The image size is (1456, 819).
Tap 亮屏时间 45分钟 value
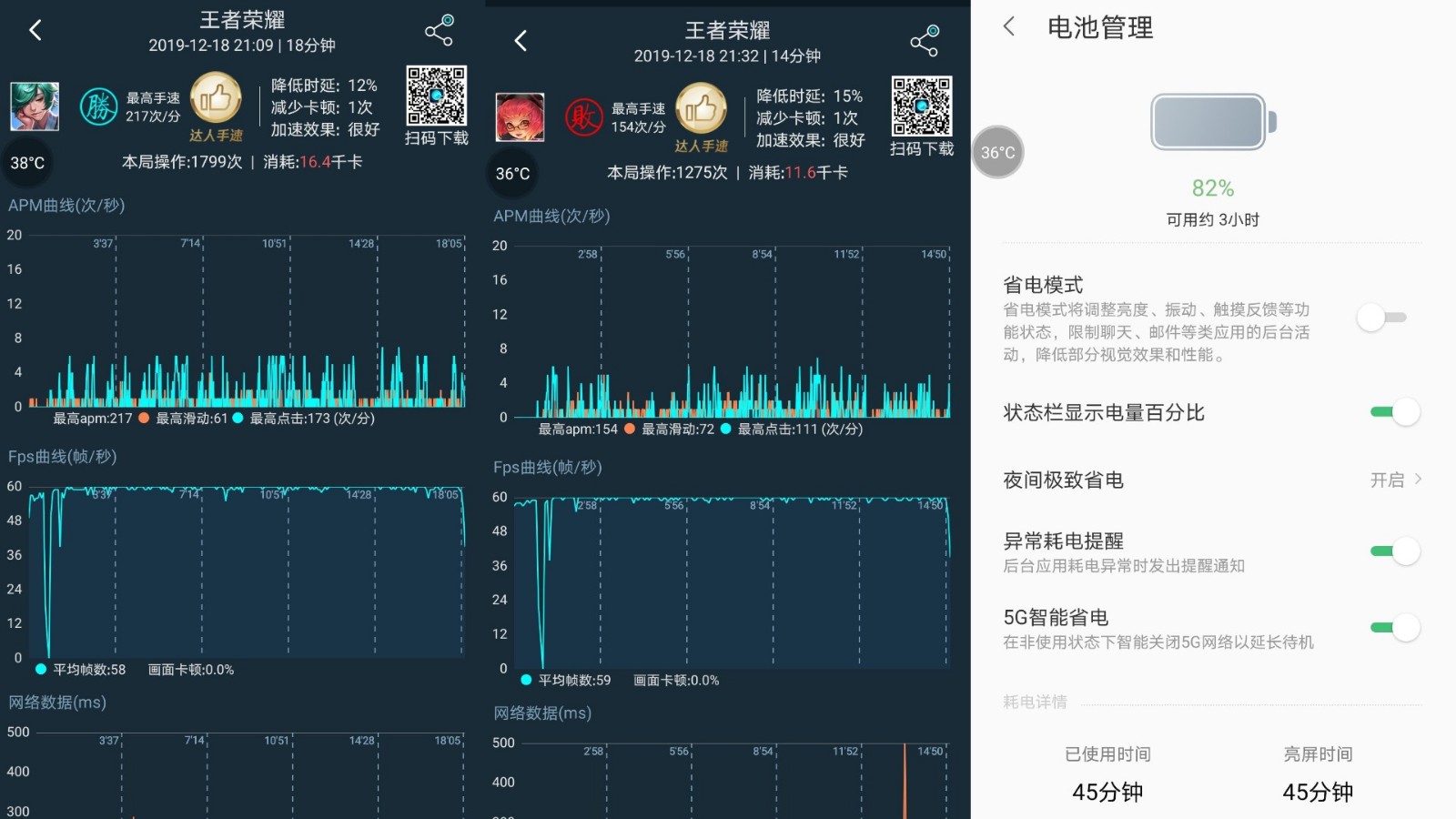click(x=1318, y=792)
